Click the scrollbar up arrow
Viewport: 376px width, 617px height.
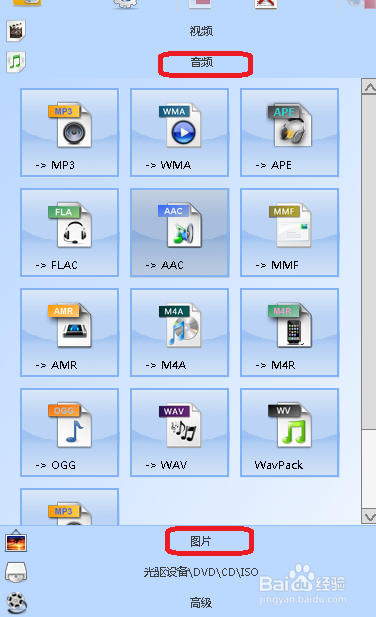[x=369, y=87]
